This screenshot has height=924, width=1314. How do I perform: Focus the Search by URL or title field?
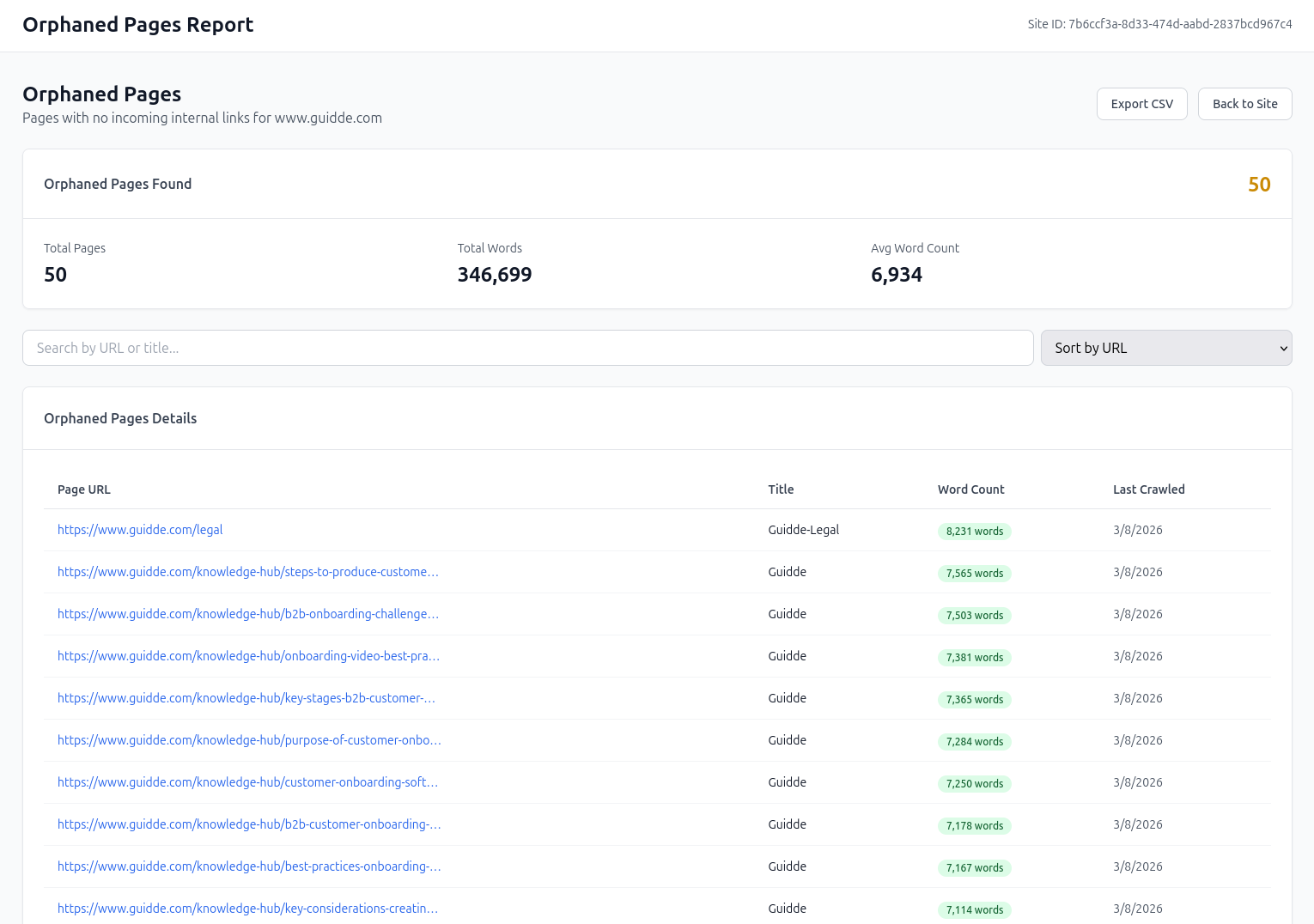click(527, 348)
